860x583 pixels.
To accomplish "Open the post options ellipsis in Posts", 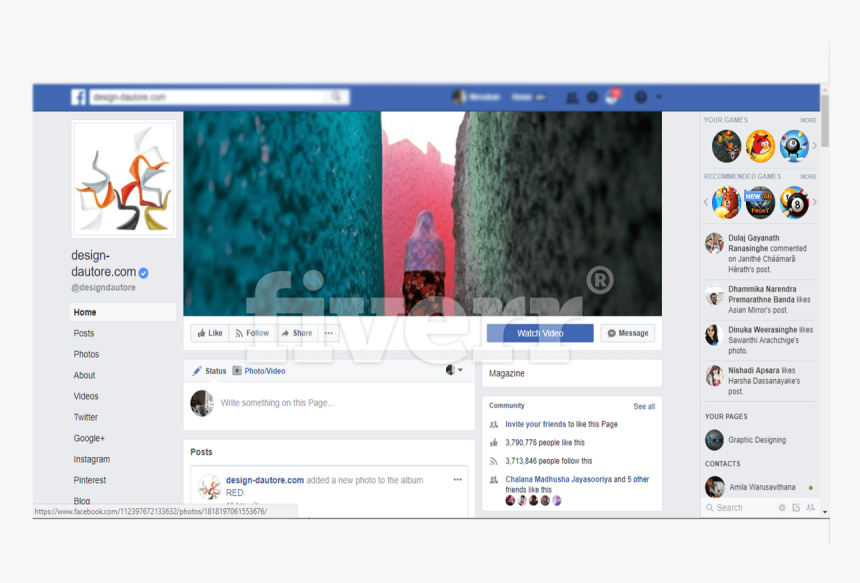I will [x=457, y=479].
